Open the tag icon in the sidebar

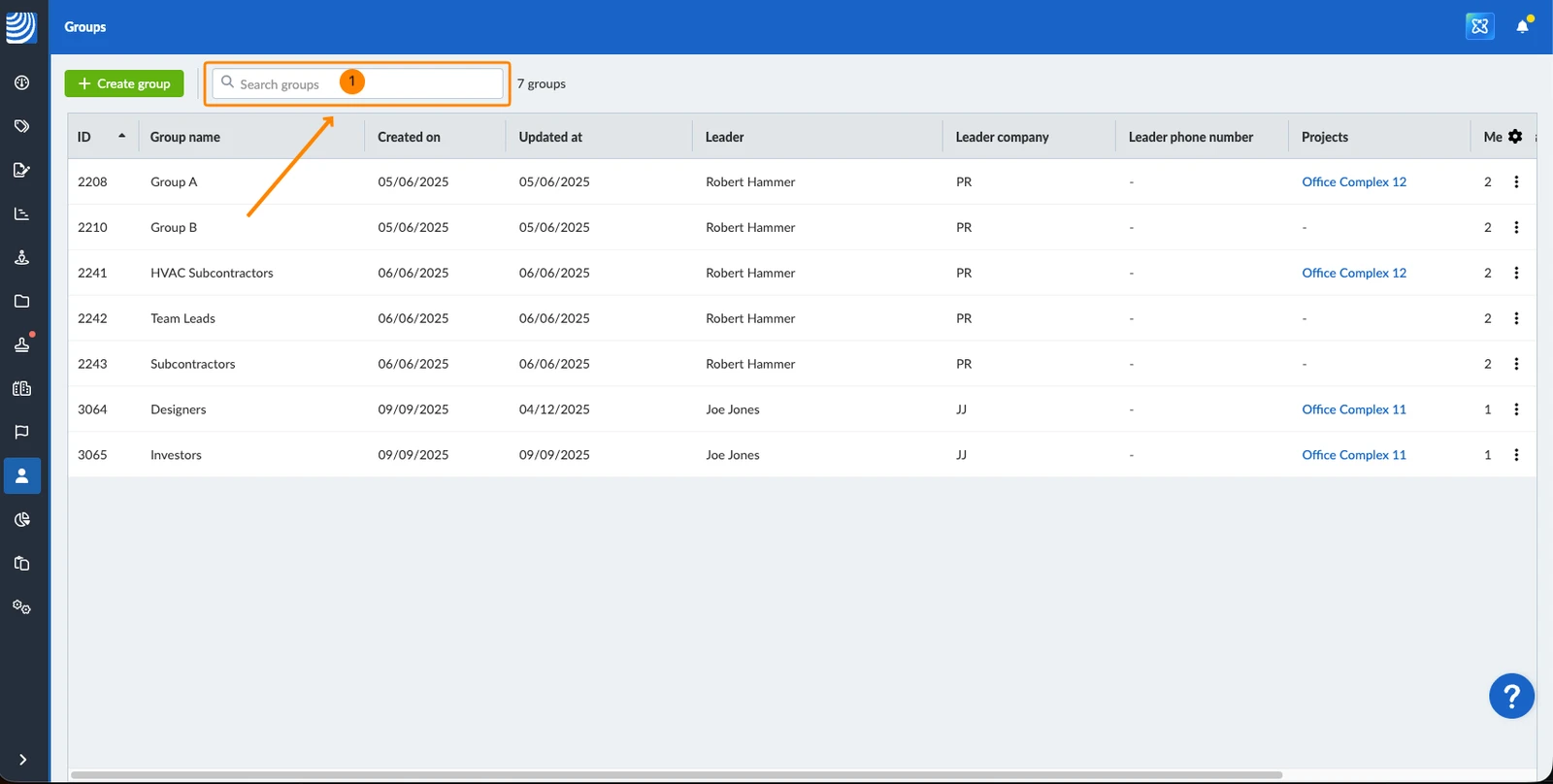click(x=21, y=126)
